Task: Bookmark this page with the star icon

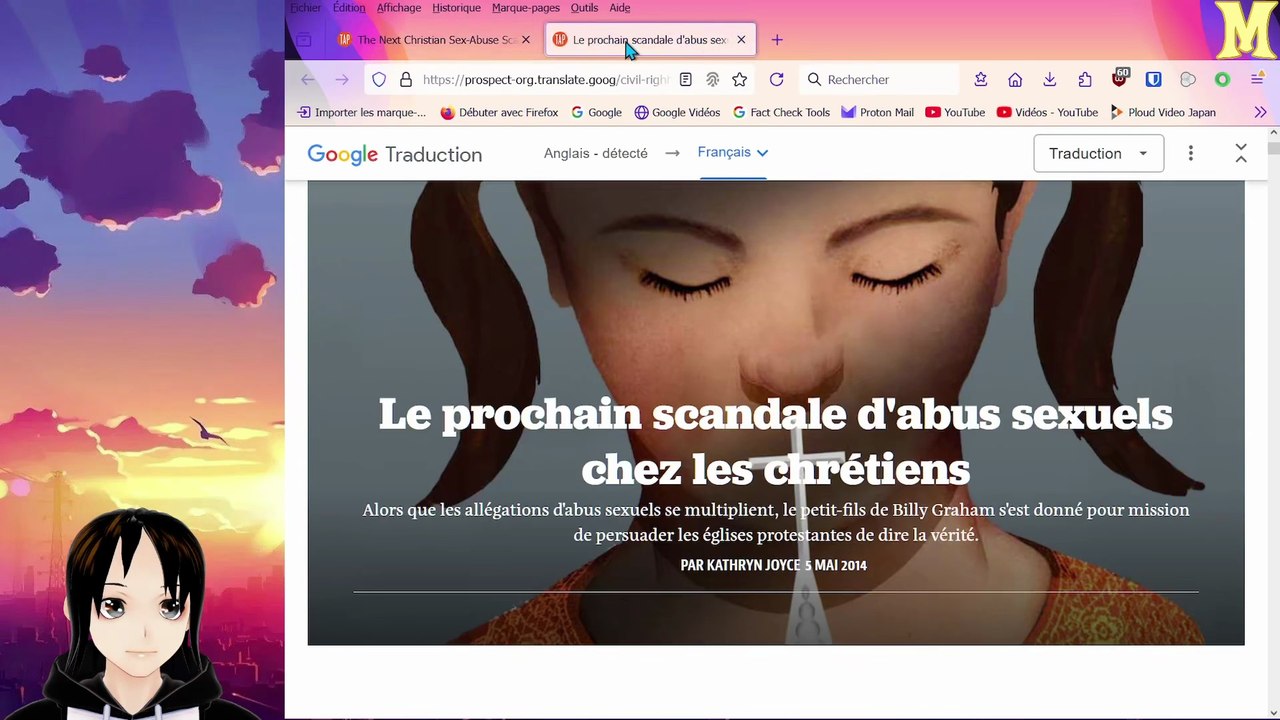Action: [740, 79]
